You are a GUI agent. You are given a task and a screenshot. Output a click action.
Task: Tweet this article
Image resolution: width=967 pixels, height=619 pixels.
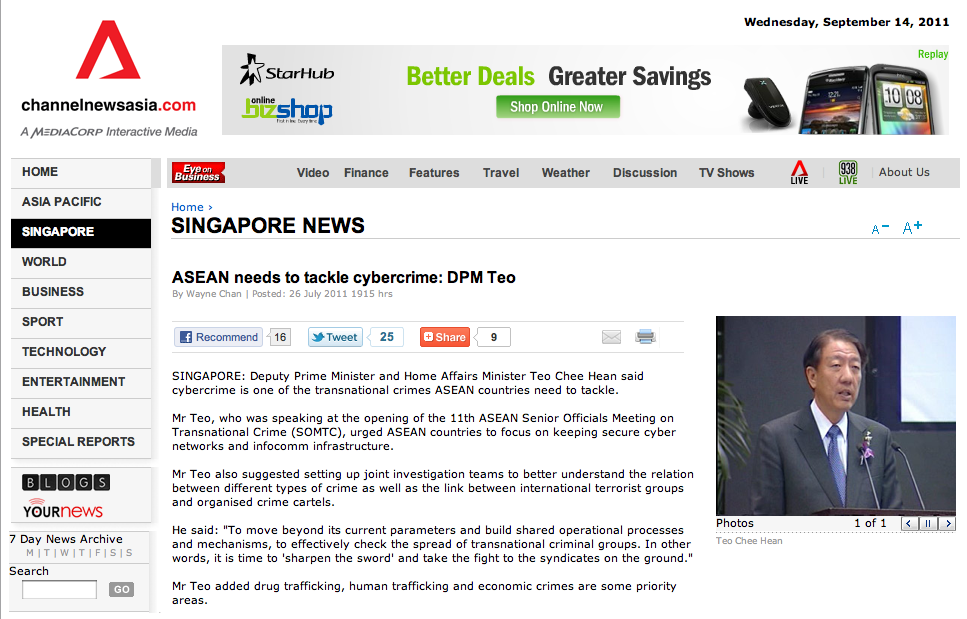[334, 337]
